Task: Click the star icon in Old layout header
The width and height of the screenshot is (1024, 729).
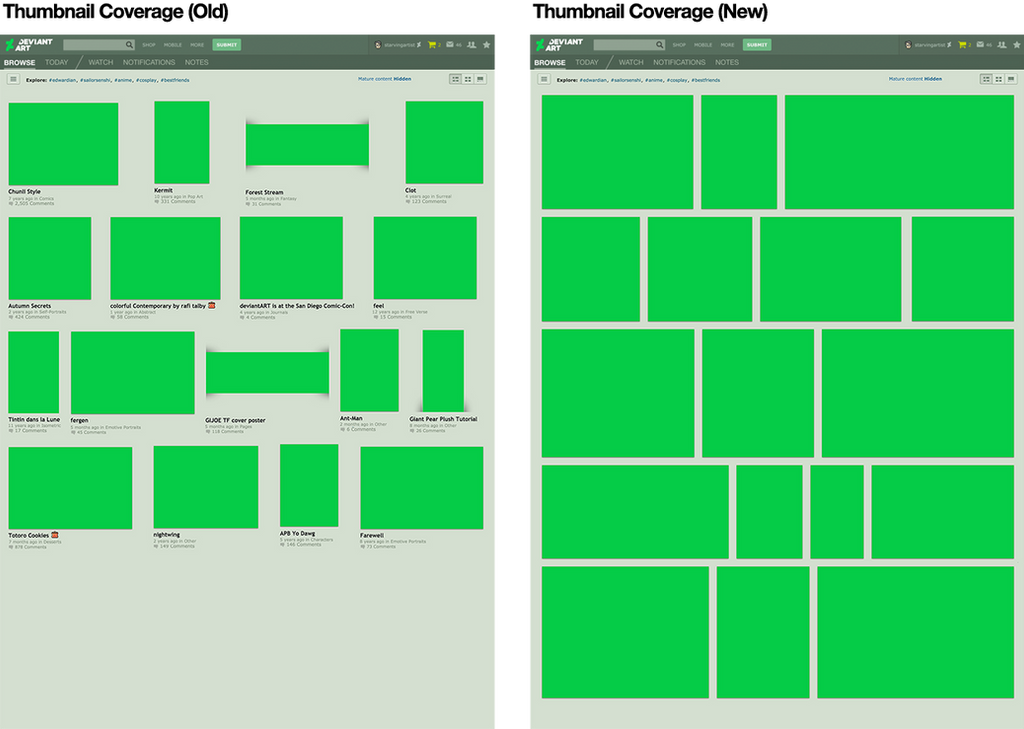Action: [487, 44]
